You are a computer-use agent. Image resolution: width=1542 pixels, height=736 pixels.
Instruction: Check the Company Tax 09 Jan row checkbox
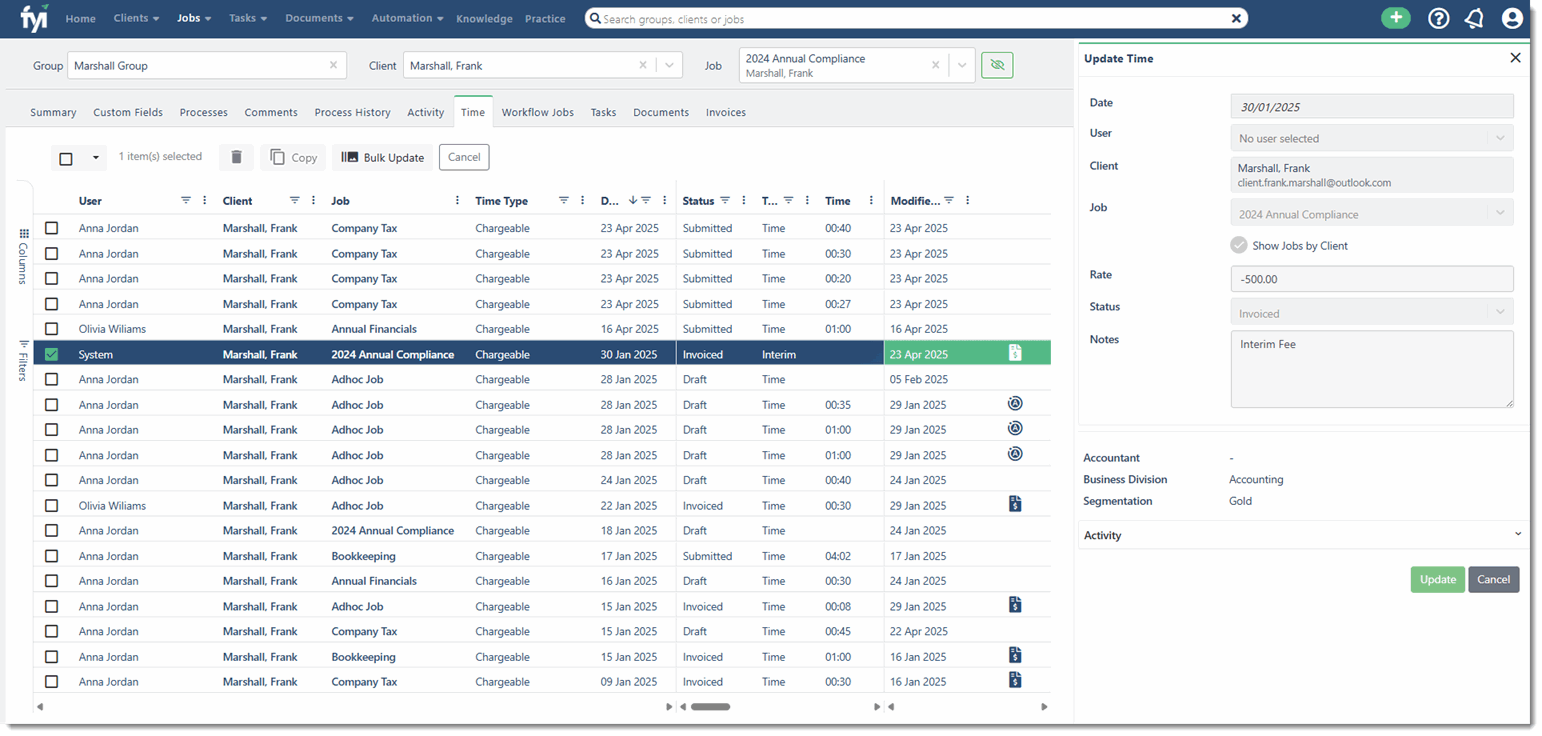tap(52, 682)
